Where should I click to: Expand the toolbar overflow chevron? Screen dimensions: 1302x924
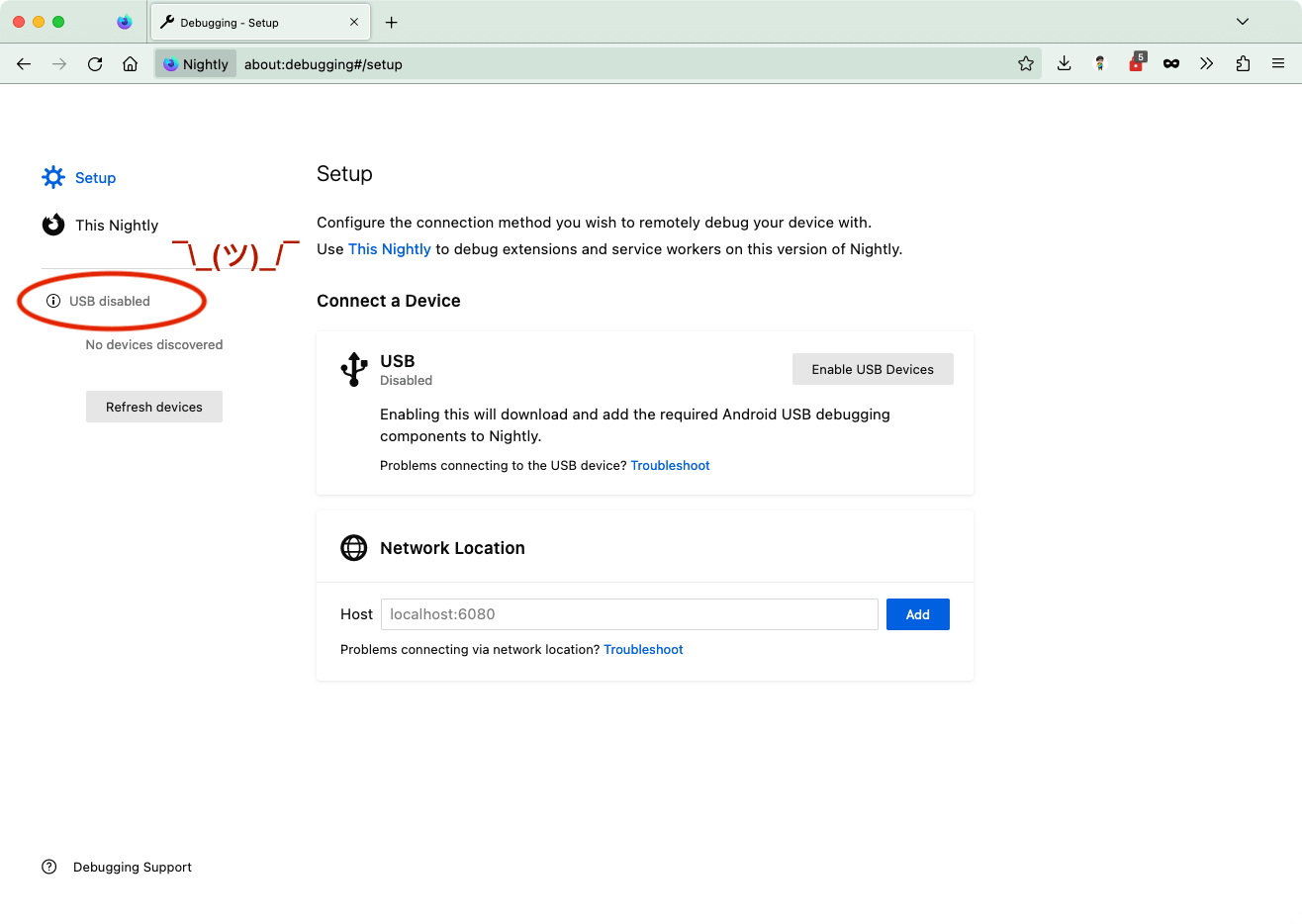[x=1206, y=62]
